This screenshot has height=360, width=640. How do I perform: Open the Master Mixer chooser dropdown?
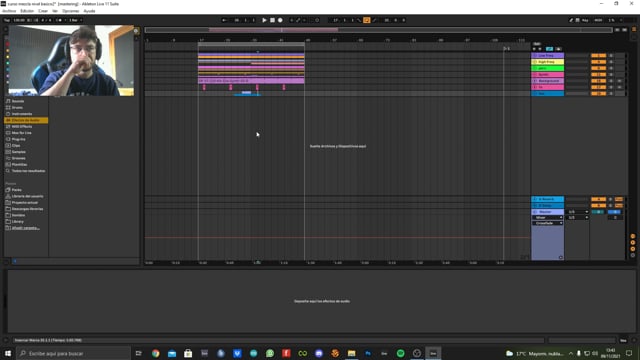point(547,218)
